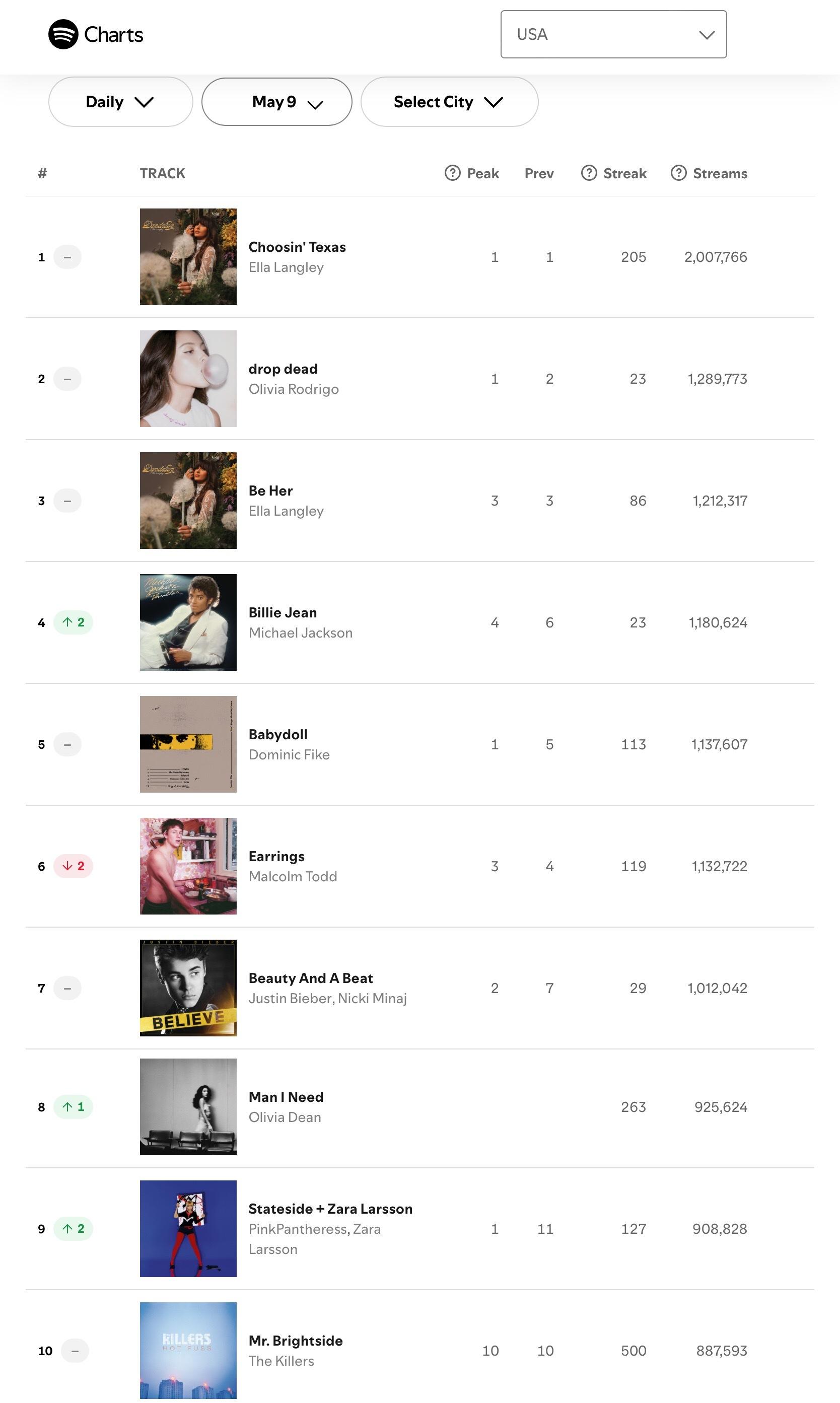Click the up 1 badge on Man I Need
Viewport: 840px width, 1403px height.
[74, 1106]
